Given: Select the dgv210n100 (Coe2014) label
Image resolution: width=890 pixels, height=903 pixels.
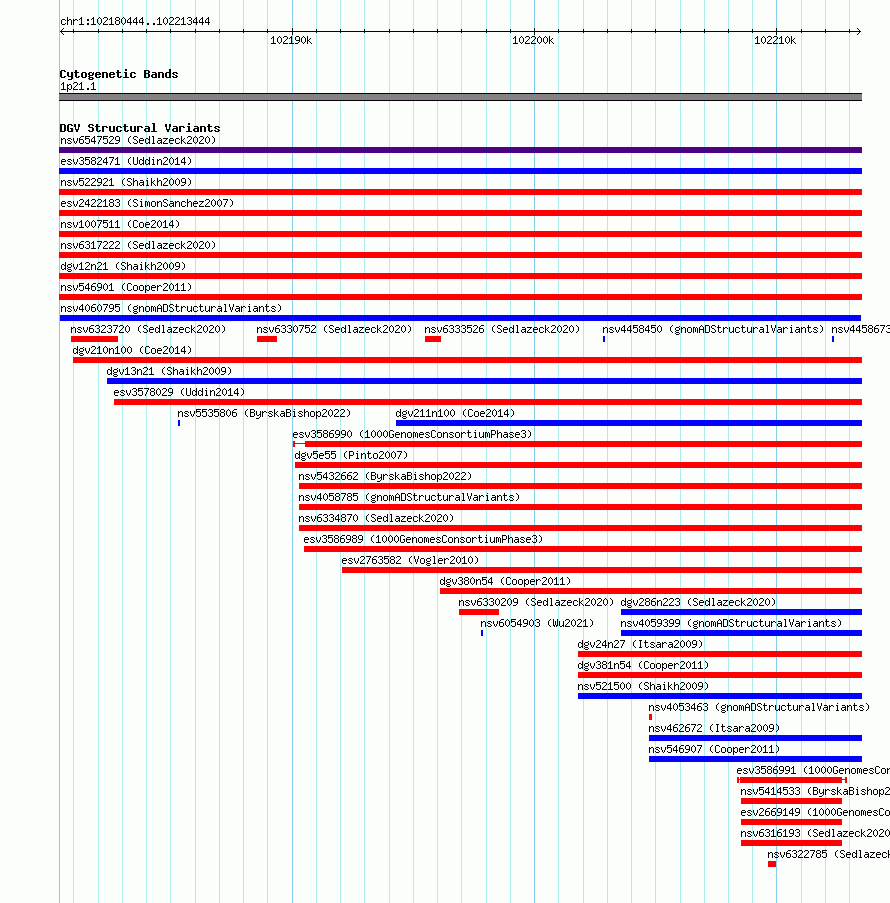Looking at the screenshot, I should [132, 350].
